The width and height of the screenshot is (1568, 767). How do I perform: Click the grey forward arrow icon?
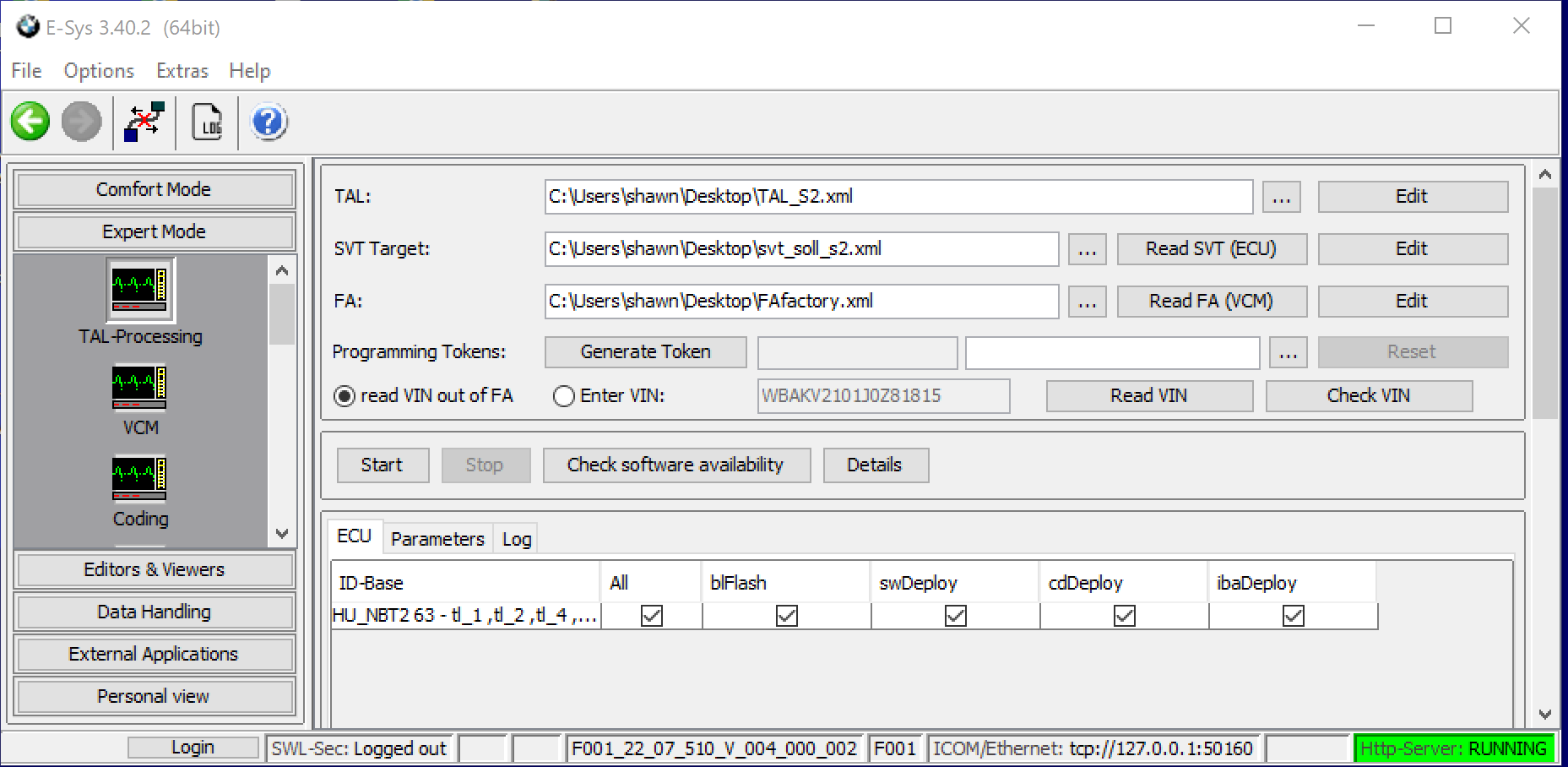(x=81, y=122)
